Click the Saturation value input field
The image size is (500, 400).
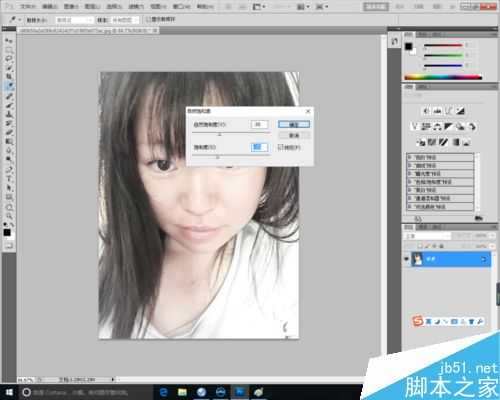259,147
